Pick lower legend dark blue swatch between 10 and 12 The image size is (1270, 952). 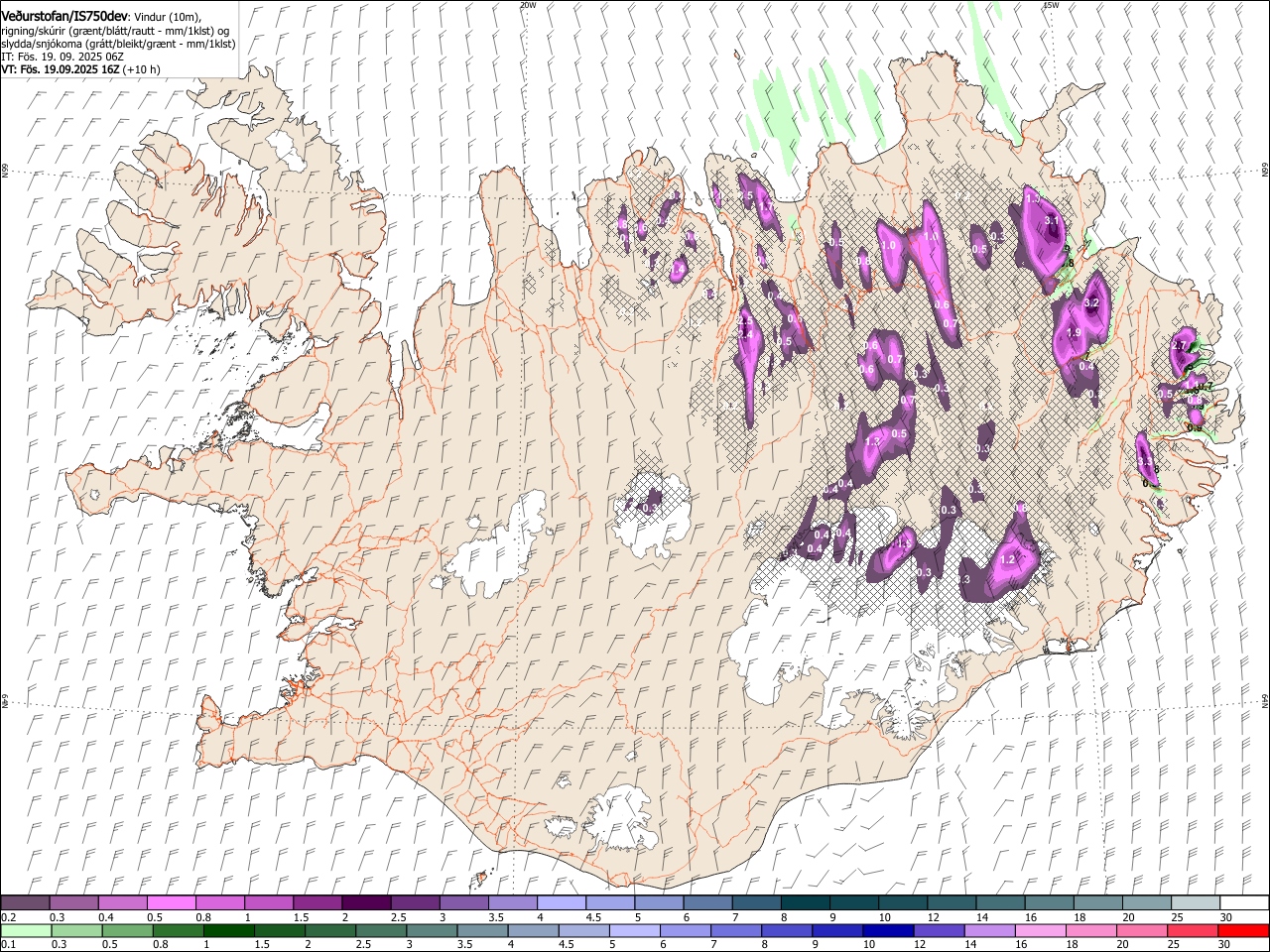[x=888, y=931]
